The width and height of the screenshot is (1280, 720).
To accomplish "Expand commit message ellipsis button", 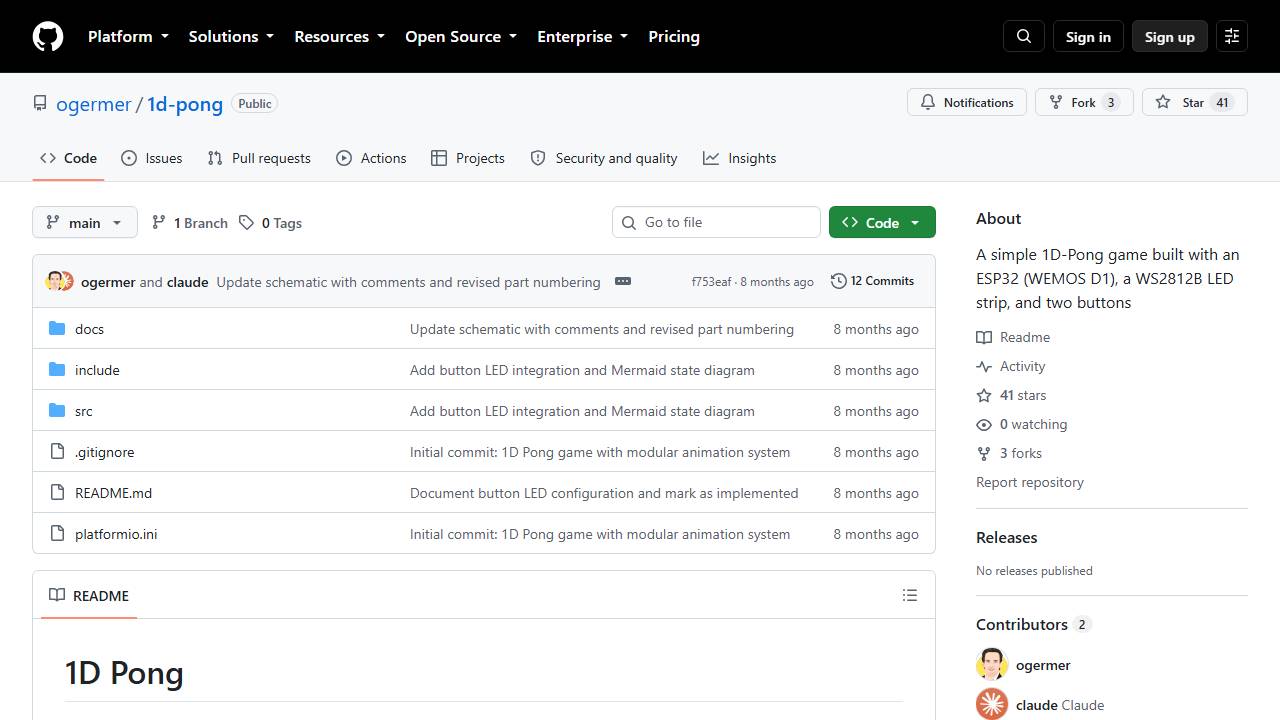I will (x=623, y=281).
